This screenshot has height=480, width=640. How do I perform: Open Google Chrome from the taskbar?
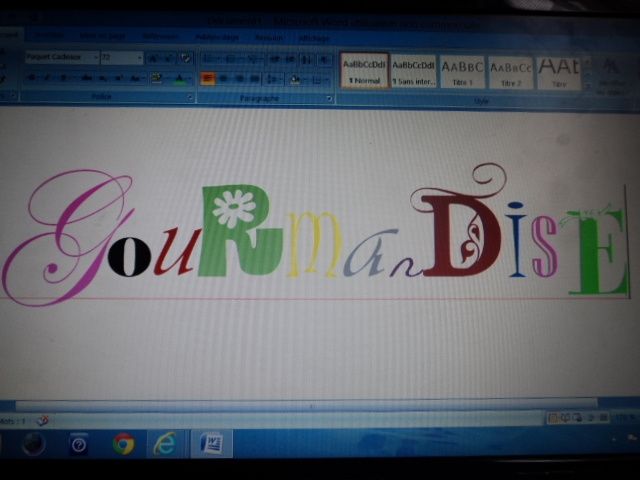pyautogui.click(x=123, y=444)
